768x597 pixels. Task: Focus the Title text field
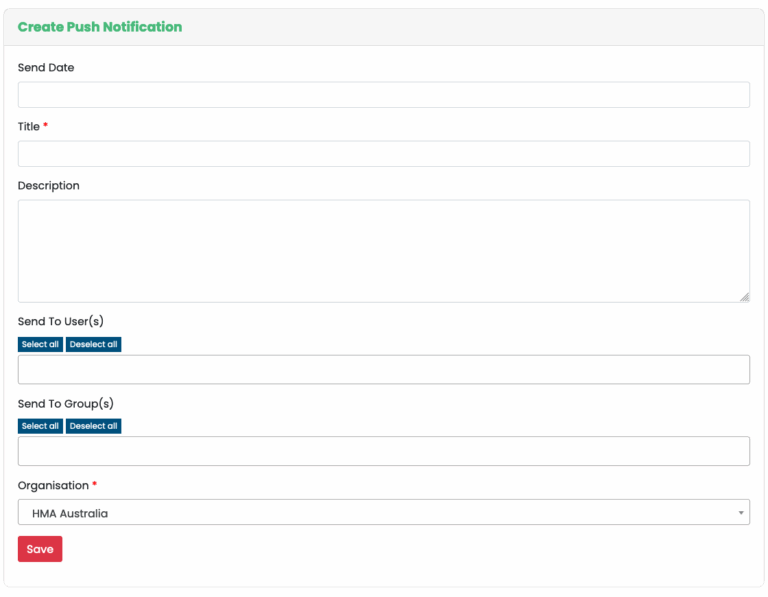click(383, 154)
